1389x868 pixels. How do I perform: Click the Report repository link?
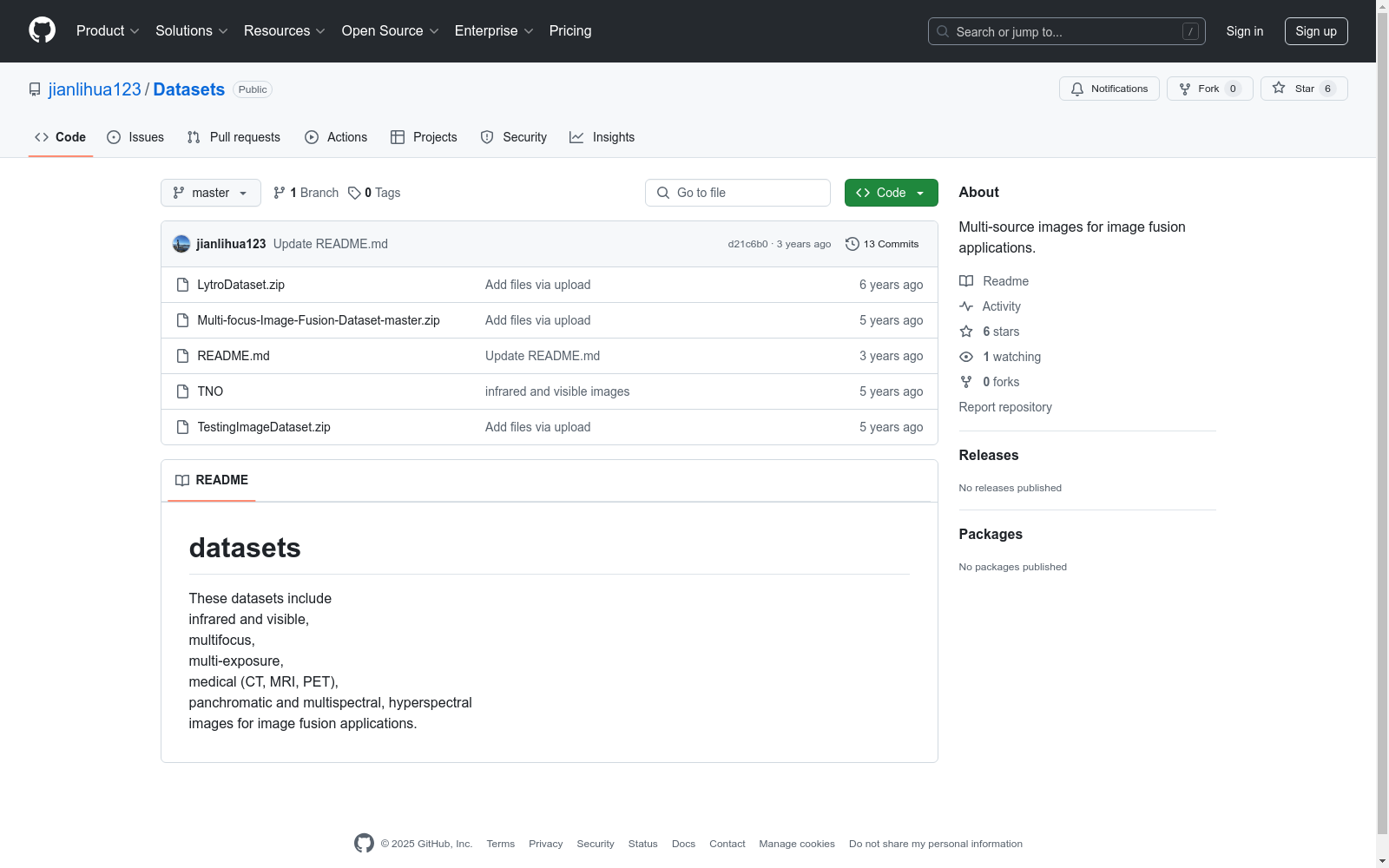click(1004, 407)
